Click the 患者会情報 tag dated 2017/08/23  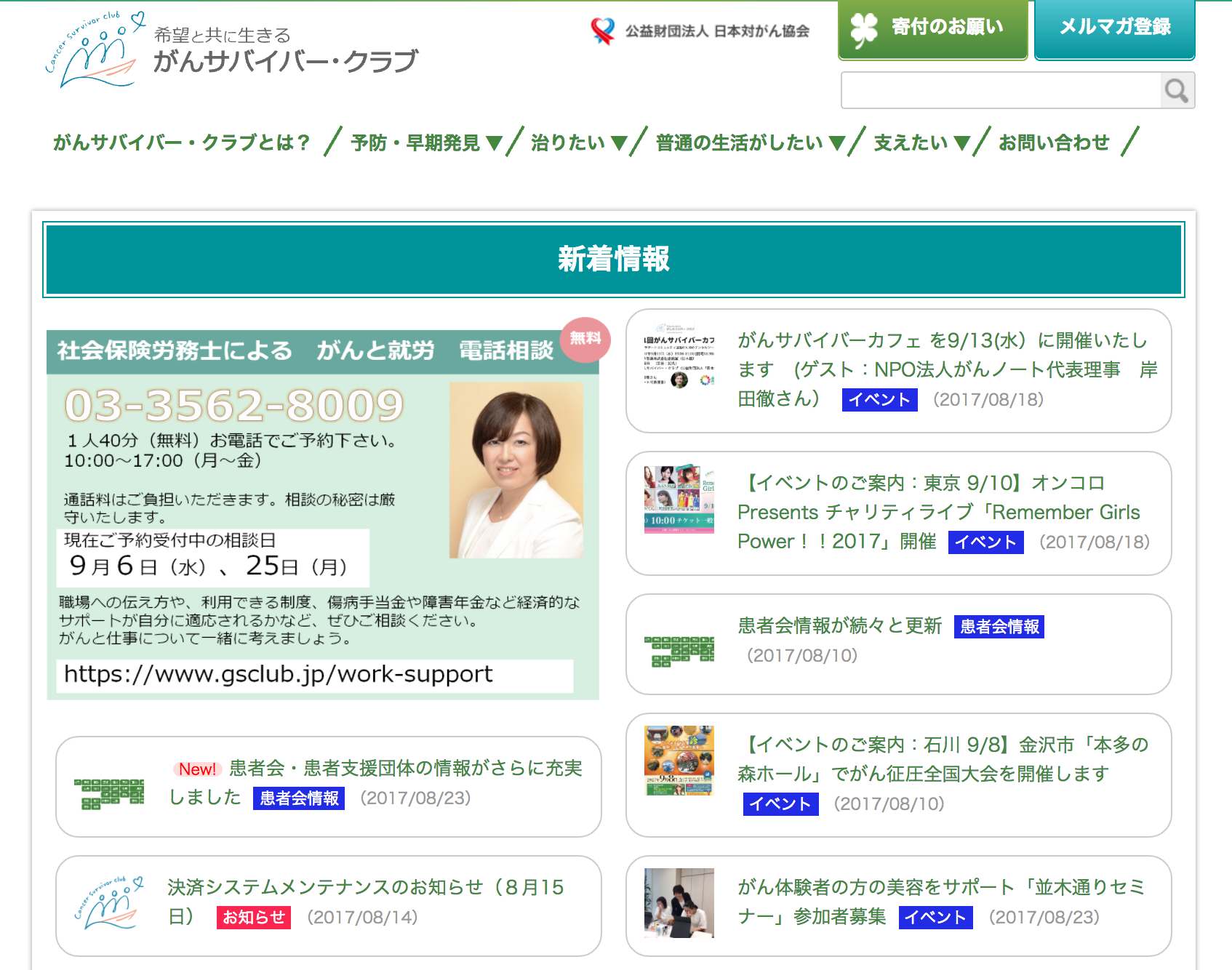coord(299,798)
